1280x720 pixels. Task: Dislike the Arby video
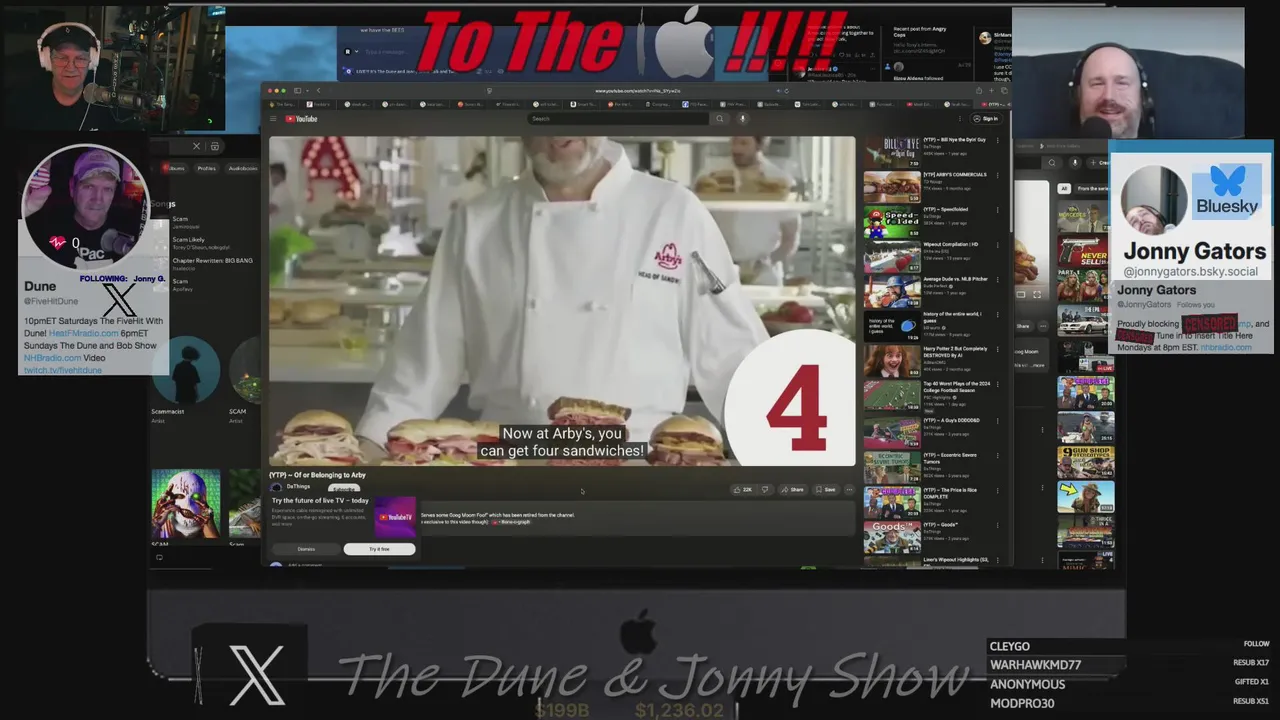[x=765, y=490]
